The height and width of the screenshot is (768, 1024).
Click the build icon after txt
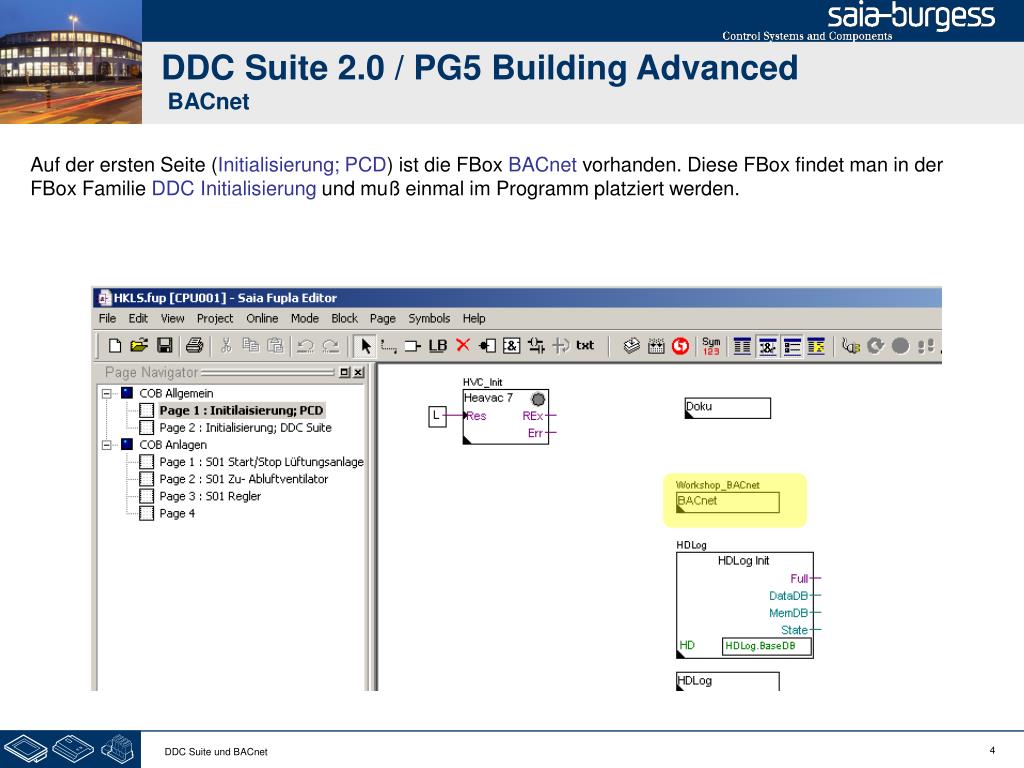coord(631,345)
